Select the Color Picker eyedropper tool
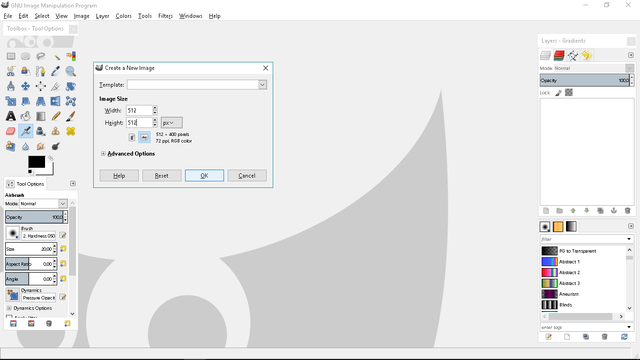Screen dimensions: 640x360 [x=56, y=71]
